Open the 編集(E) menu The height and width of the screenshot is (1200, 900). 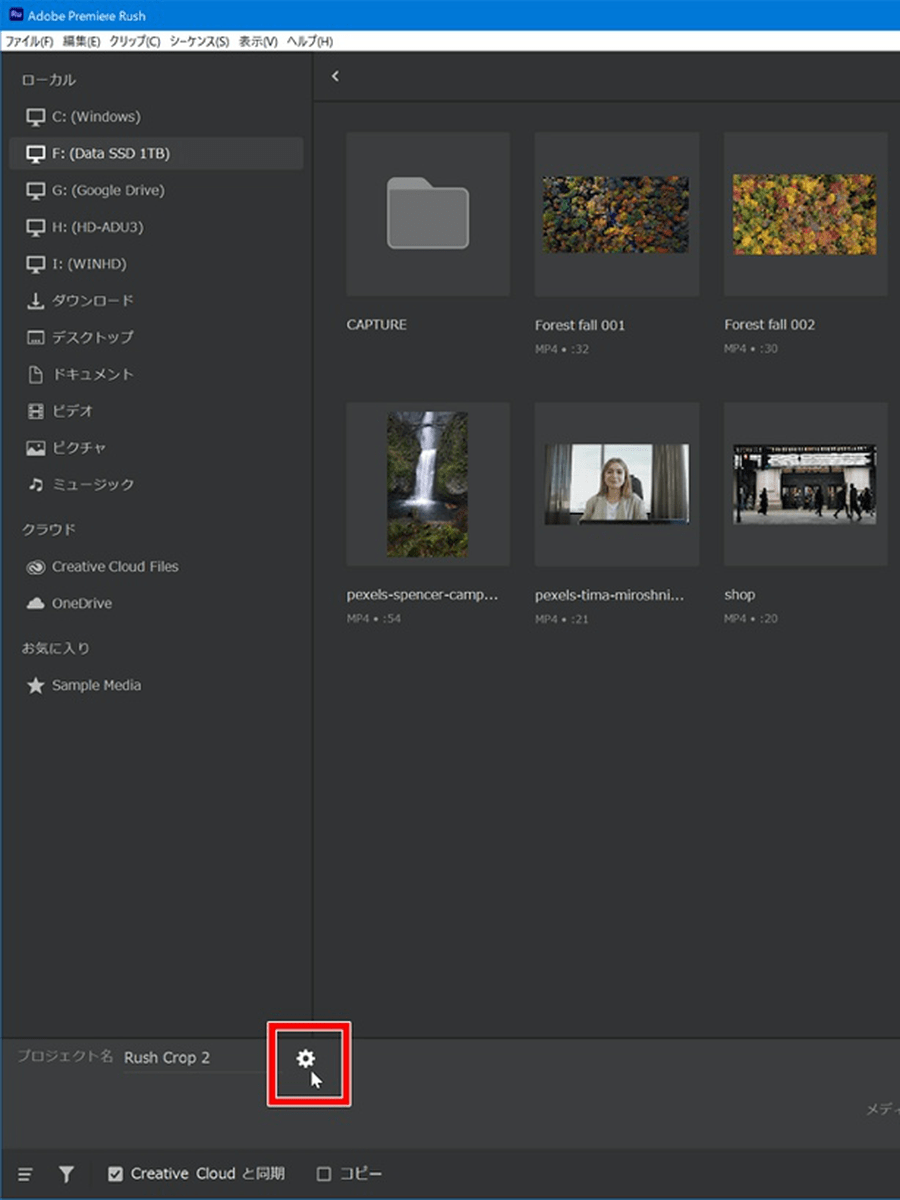(81, 42)
